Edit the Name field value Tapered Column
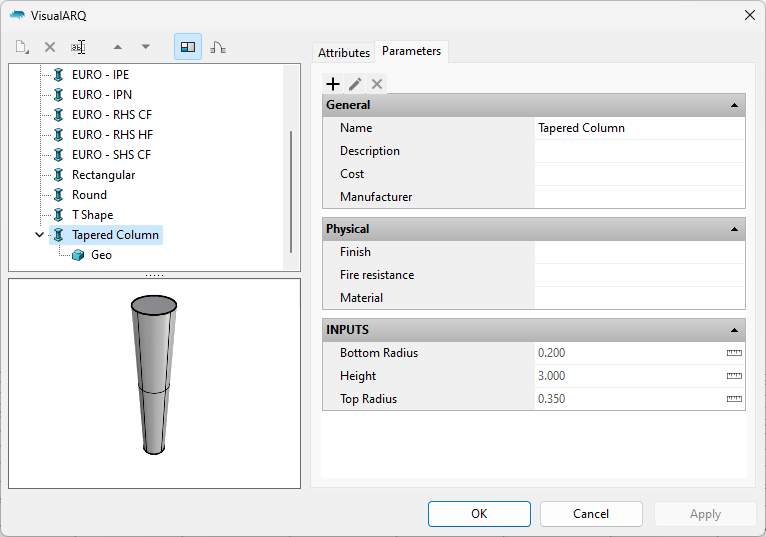 pyautogui.click(x=639, y=128)
